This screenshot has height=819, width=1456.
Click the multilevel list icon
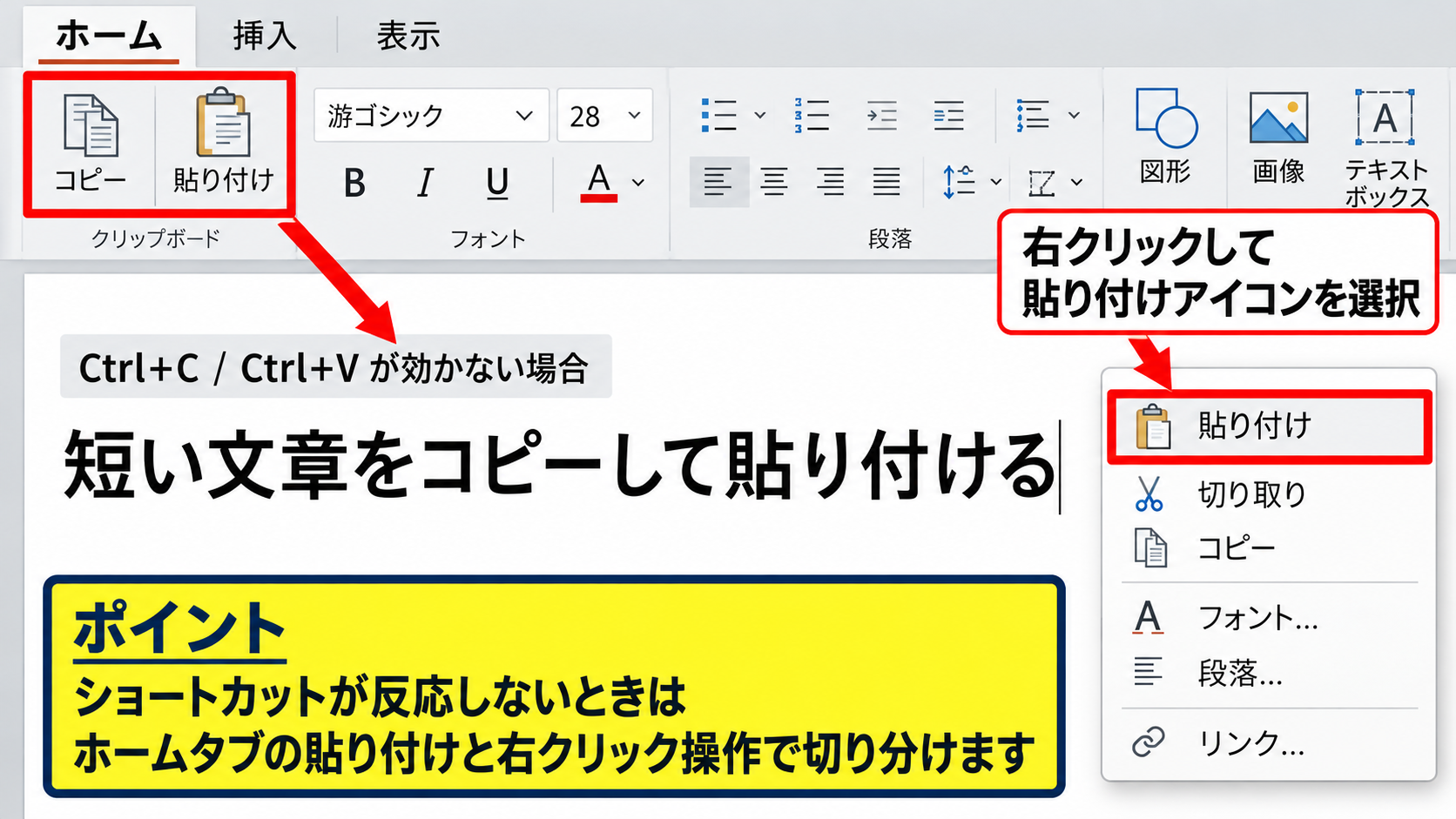point(1033,115)
